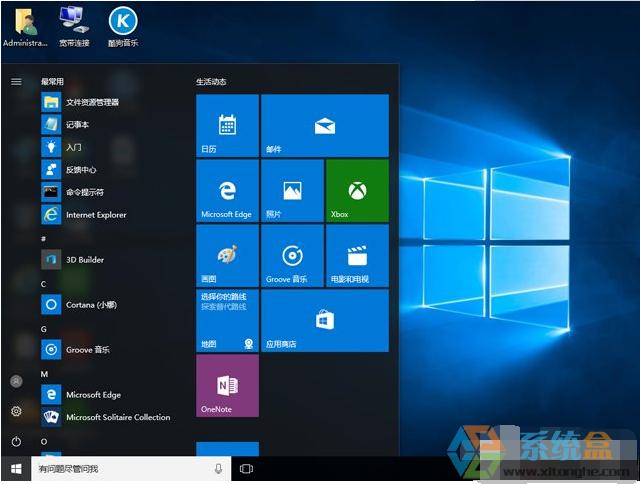
Task: Open the Paint (画图) tile
Action: 227,255
